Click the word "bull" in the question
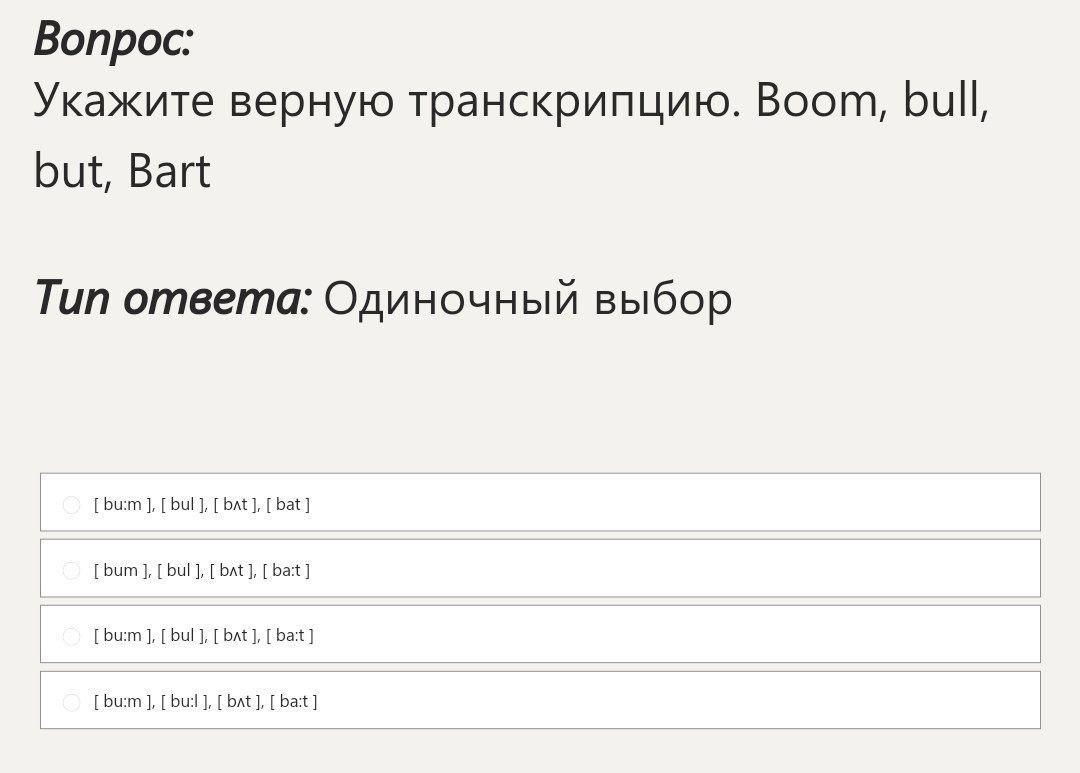Viewport: 1080px width, 773px height. 944,101
